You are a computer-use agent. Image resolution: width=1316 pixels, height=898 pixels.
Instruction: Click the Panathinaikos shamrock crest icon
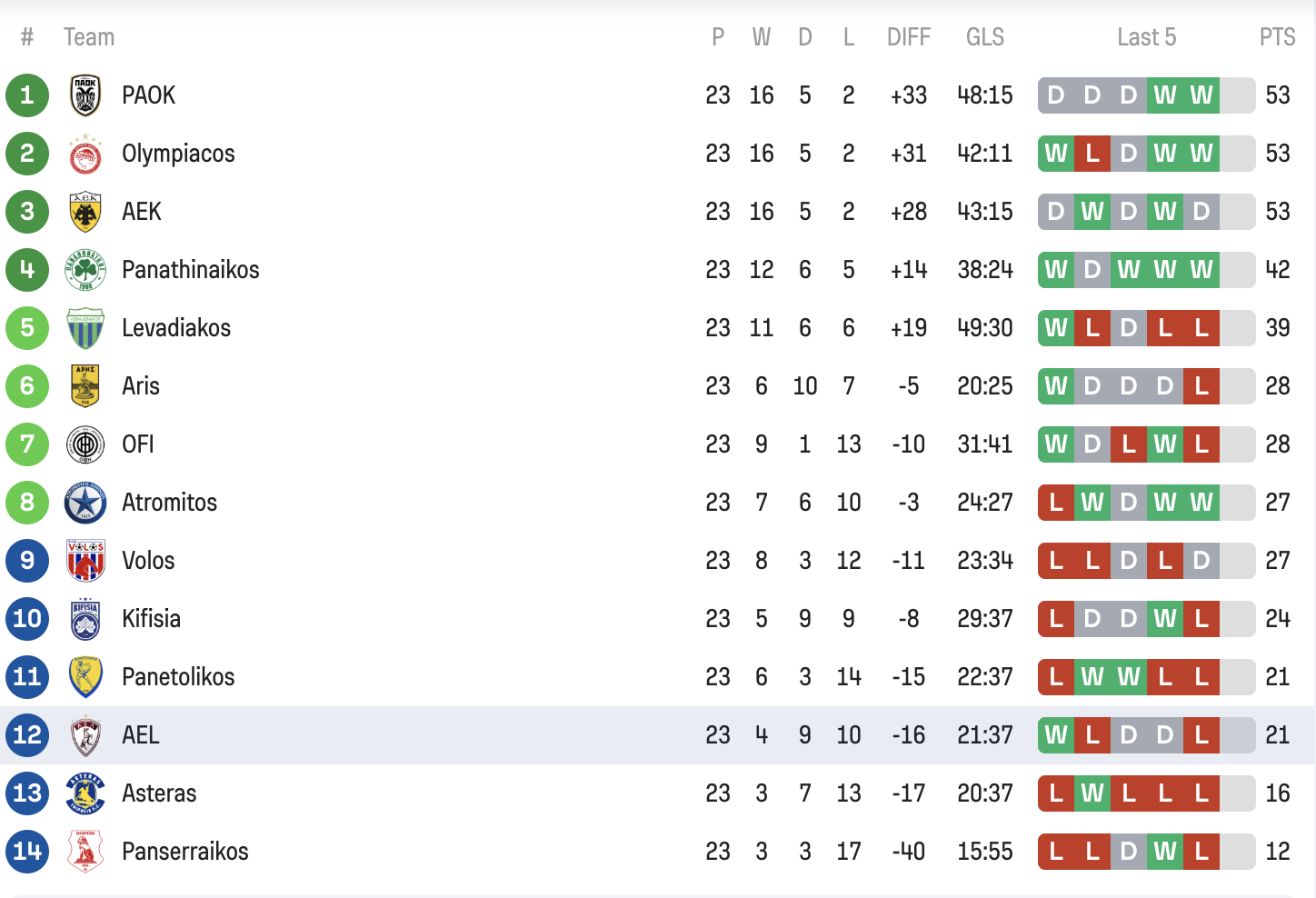[85, 270]
